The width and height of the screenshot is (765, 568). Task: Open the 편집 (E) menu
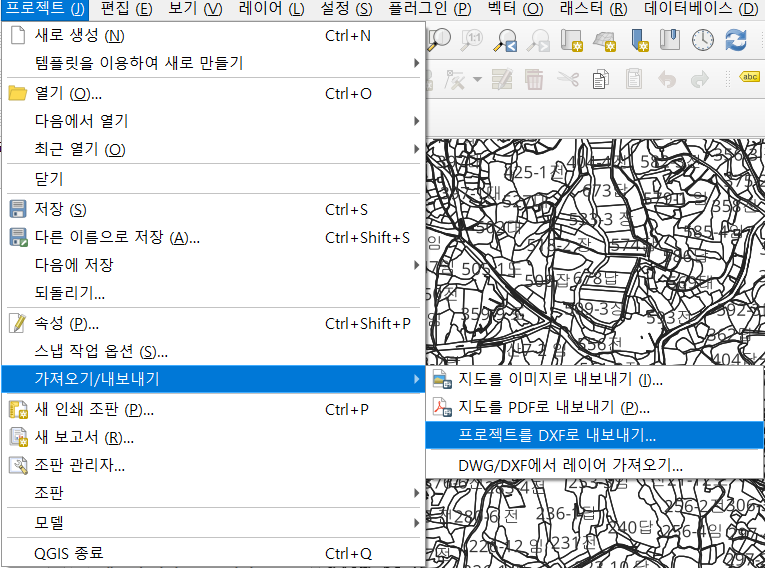[x=127, y=9]
